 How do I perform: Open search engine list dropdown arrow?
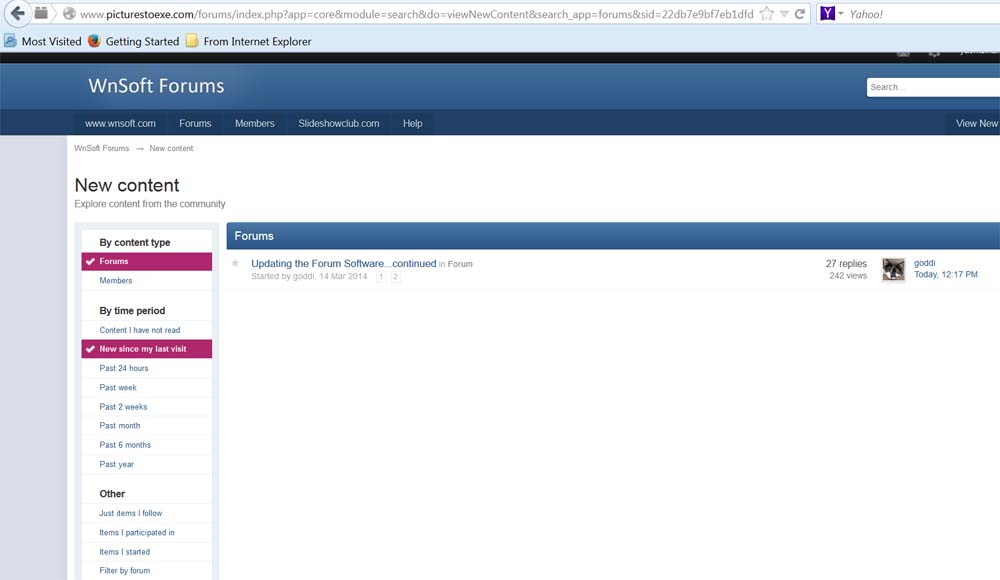(841, 13)
